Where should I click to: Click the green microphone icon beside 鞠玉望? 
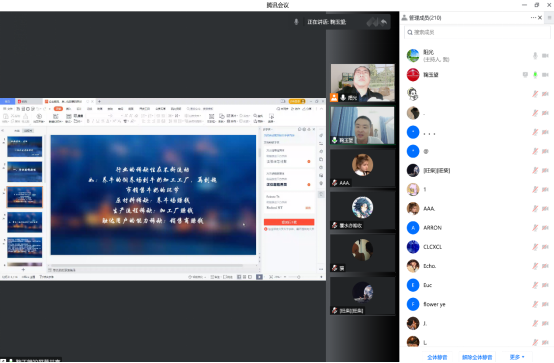[x=535, y=75]
